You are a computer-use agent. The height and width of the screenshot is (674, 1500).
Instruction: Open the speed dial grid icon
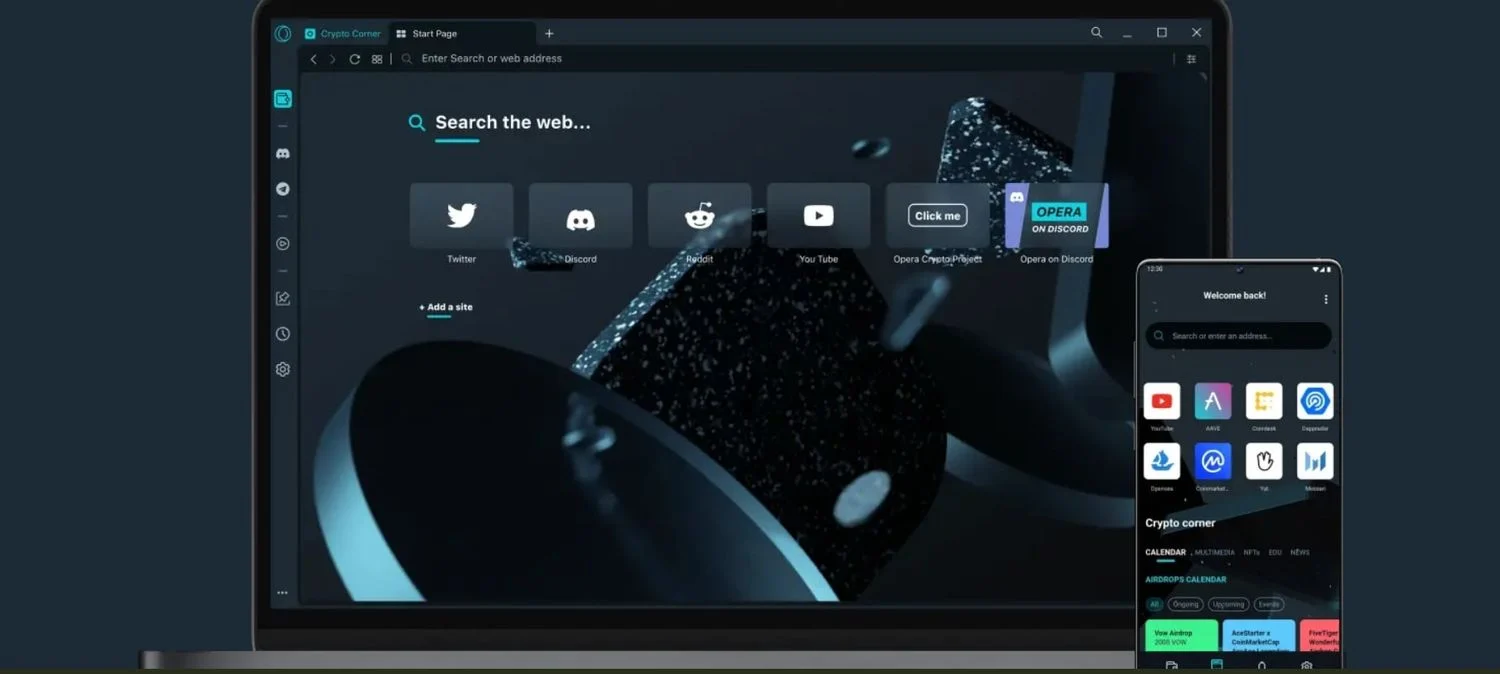(377, 59)
